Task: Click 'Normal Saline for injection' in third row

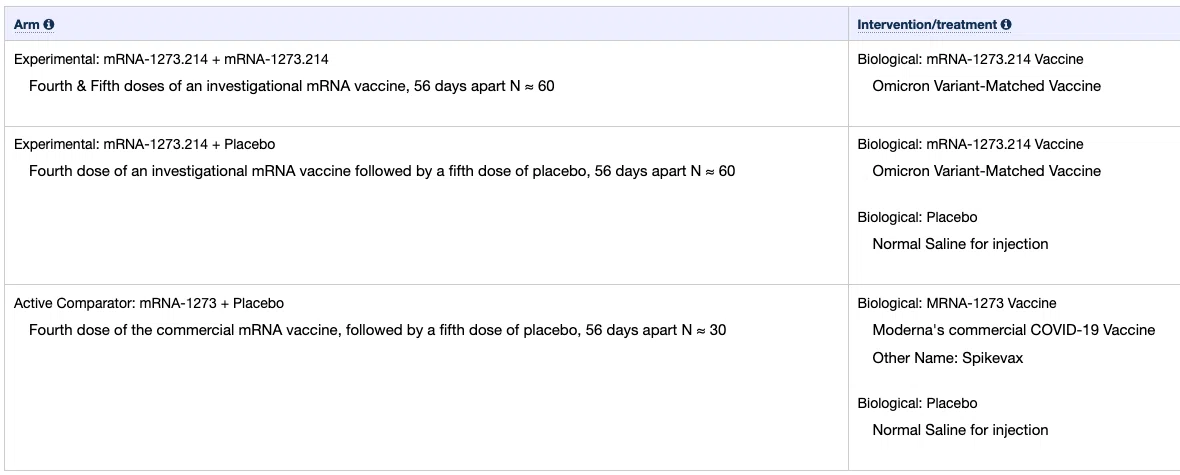Action: click(x=960, y=430)
